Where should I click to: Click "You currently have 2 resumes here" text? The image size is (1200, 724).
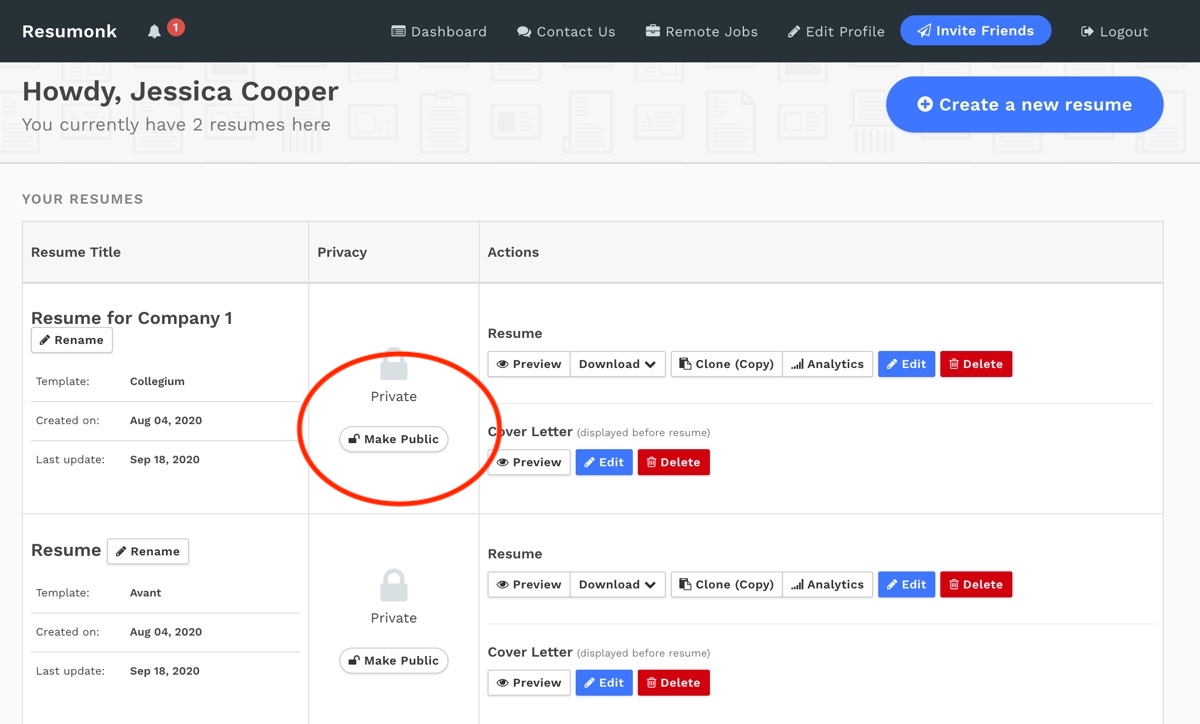coord(176,125)
